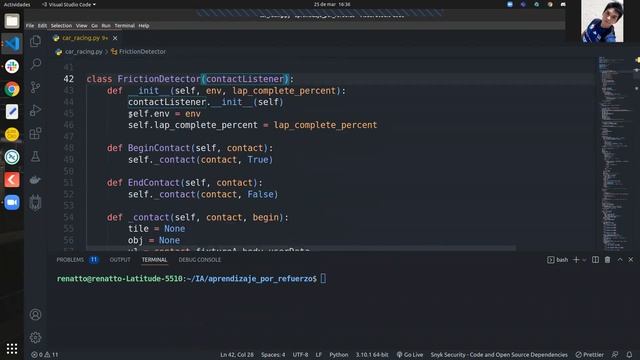The height and width of the screenshot is (360, 640).
Task: Open Zoom in the Ubuntu dock
Action: [12, 202]
